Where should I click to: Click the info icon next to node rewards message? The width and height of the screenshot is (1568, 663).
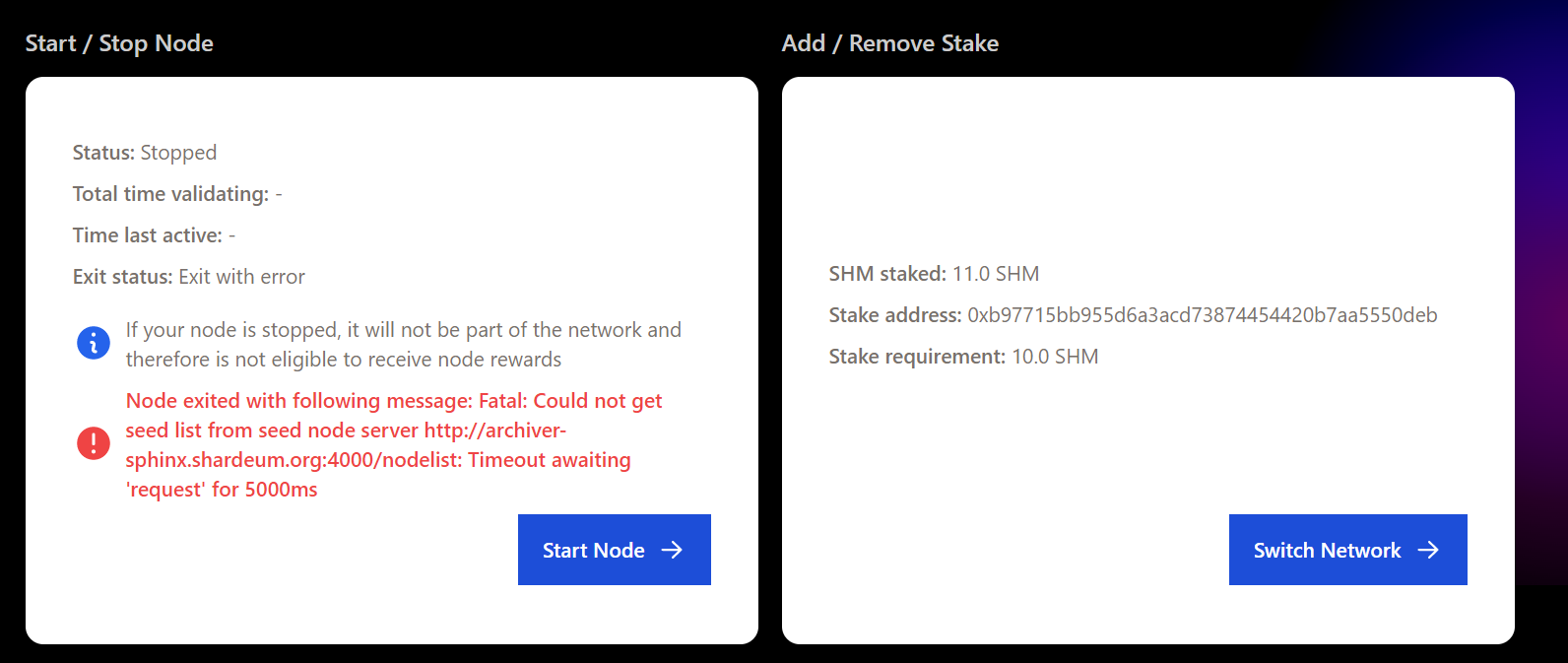point(94,343)
